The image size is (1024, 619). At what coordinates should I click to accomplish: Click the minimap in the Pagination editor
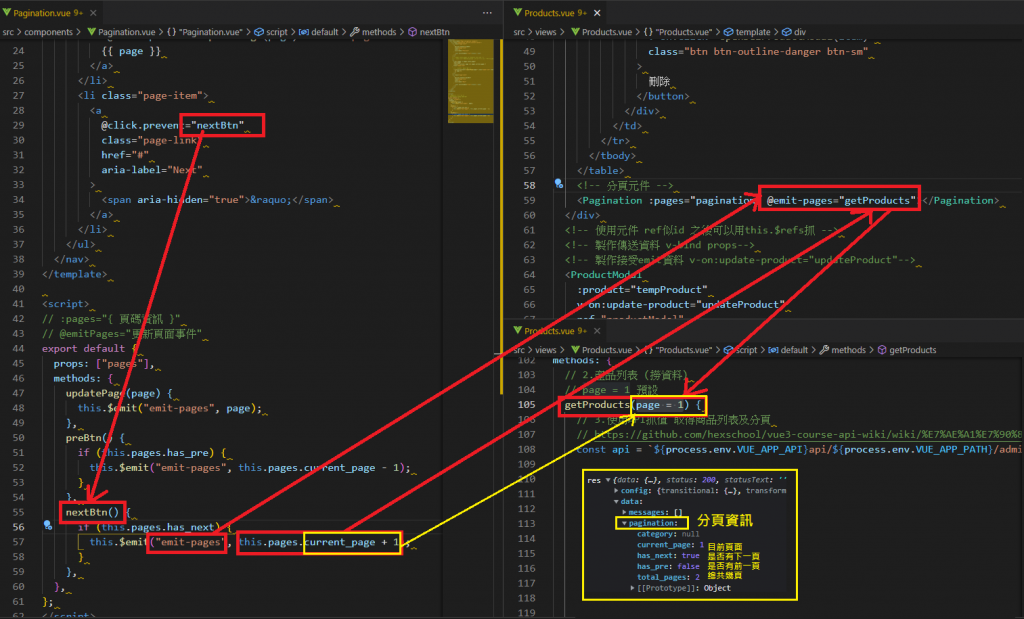[x=470, y=81]
